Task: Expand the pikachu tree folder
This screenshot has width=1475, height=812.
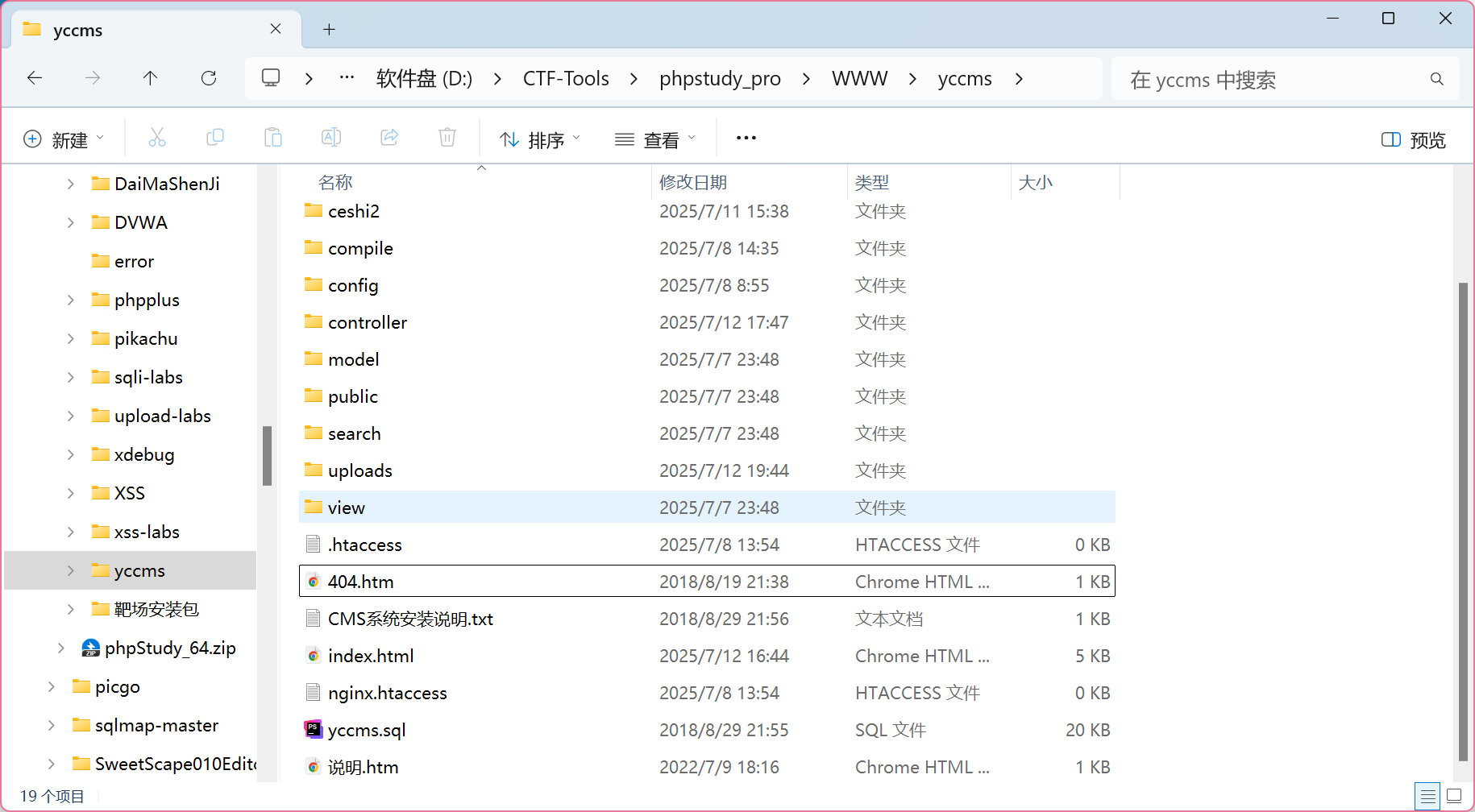Action: [x=71, y=338]
